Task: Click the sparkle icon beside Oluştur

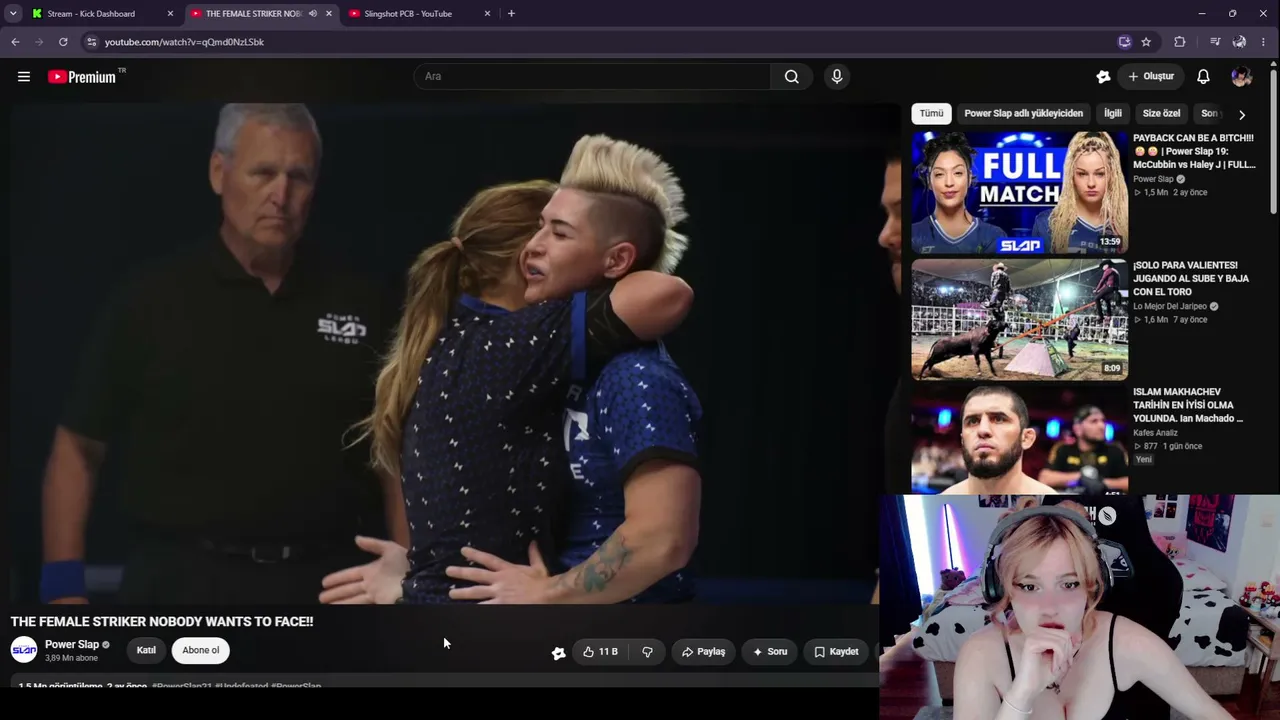Action: click(1103, 76)
